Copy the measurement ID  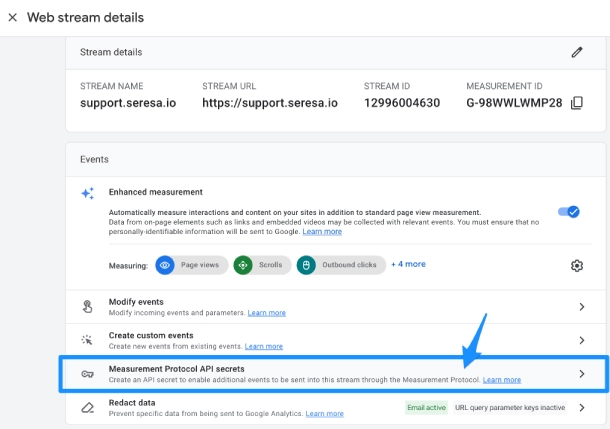pos(577,103)
